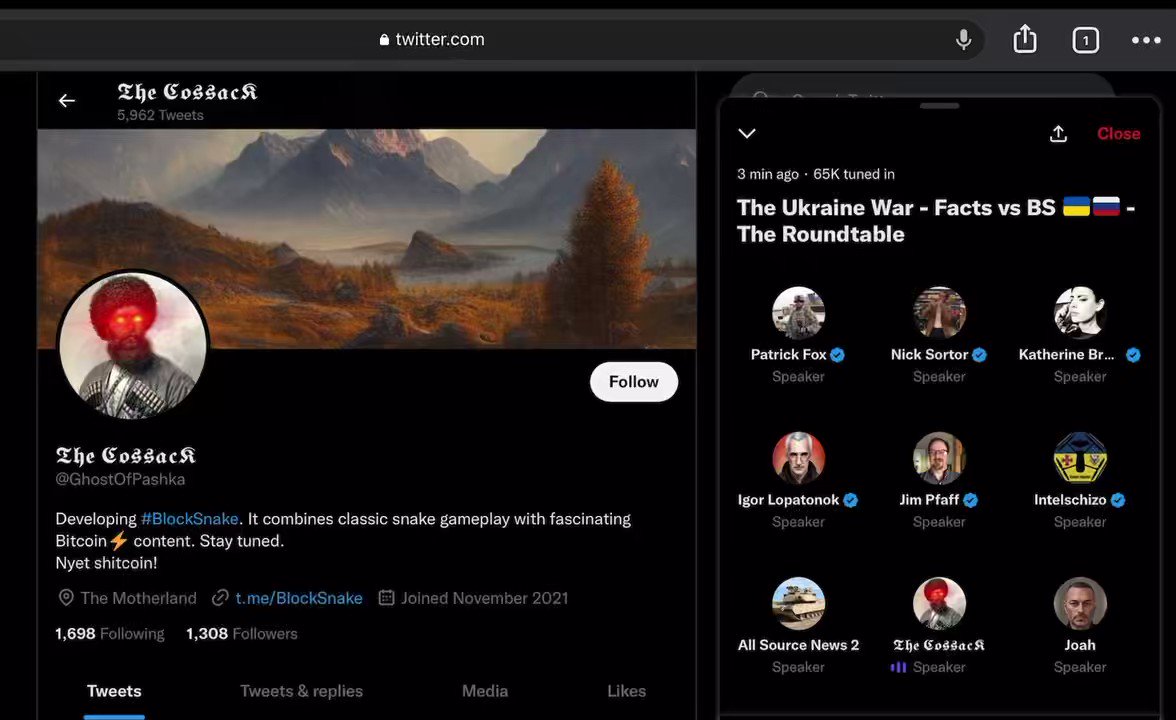Click the twitter.com address bar

coord(491,39)
